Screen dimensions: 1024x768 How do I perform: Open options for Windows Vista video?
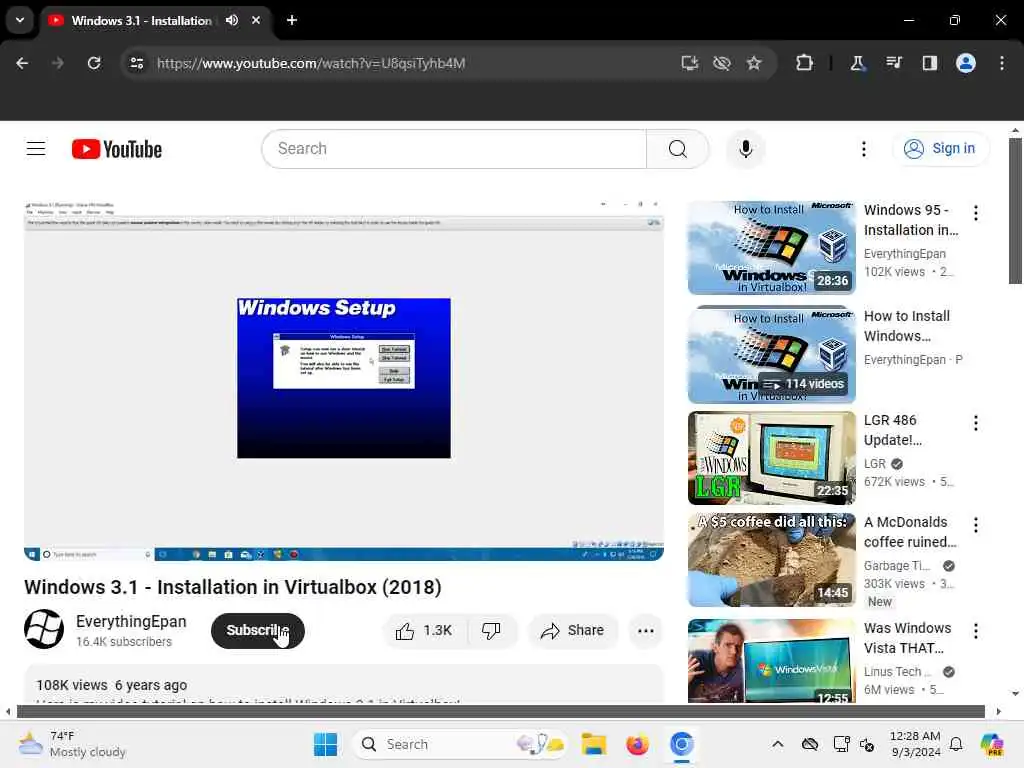976,631
